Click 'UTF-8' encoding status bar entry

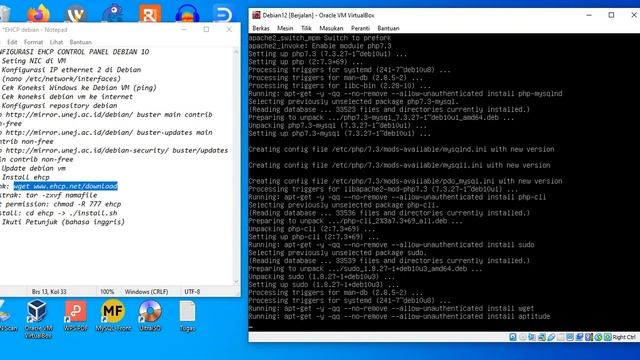point(192,291)
